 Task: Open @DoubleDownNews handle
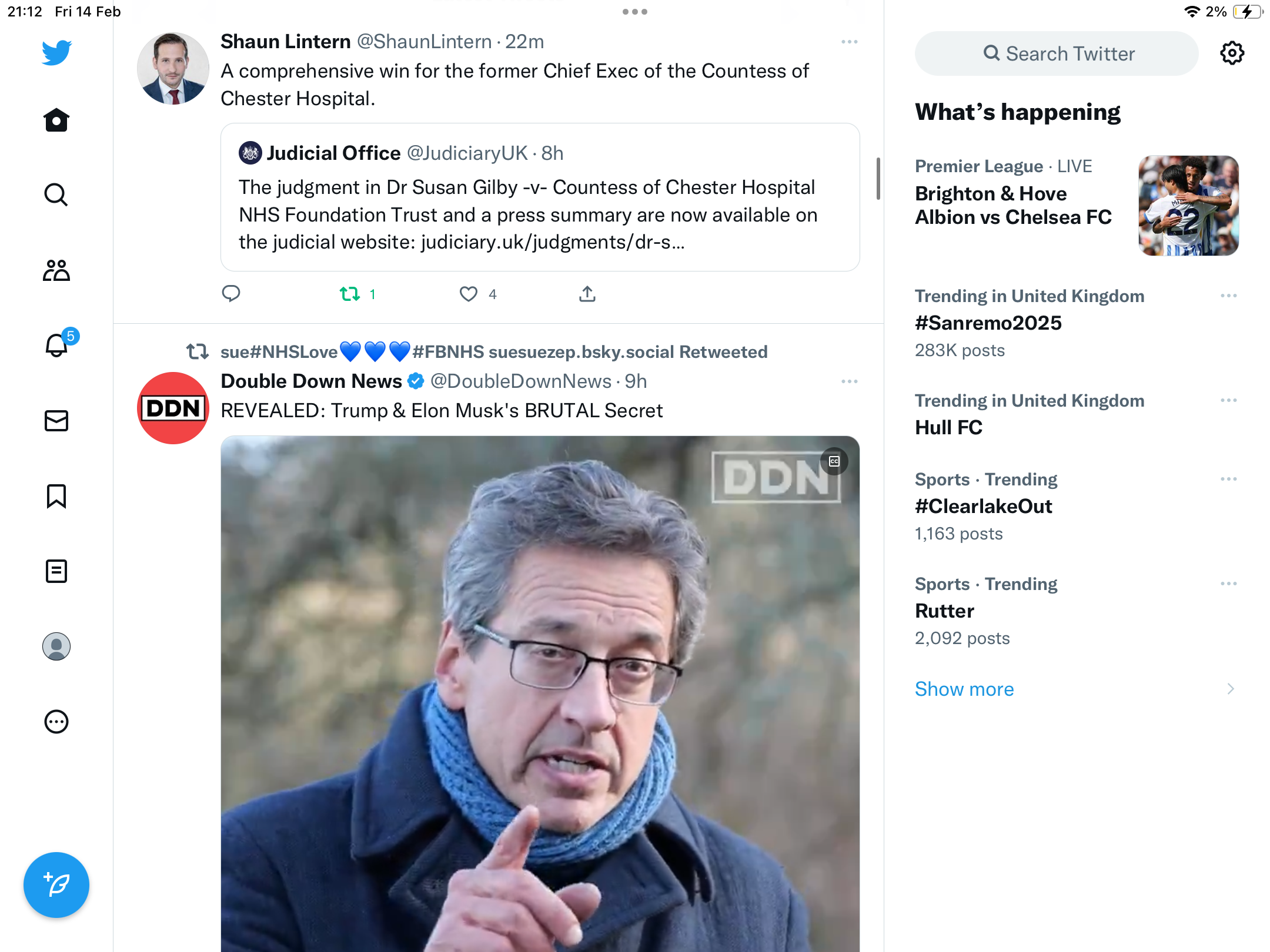(x=521, y=381)
